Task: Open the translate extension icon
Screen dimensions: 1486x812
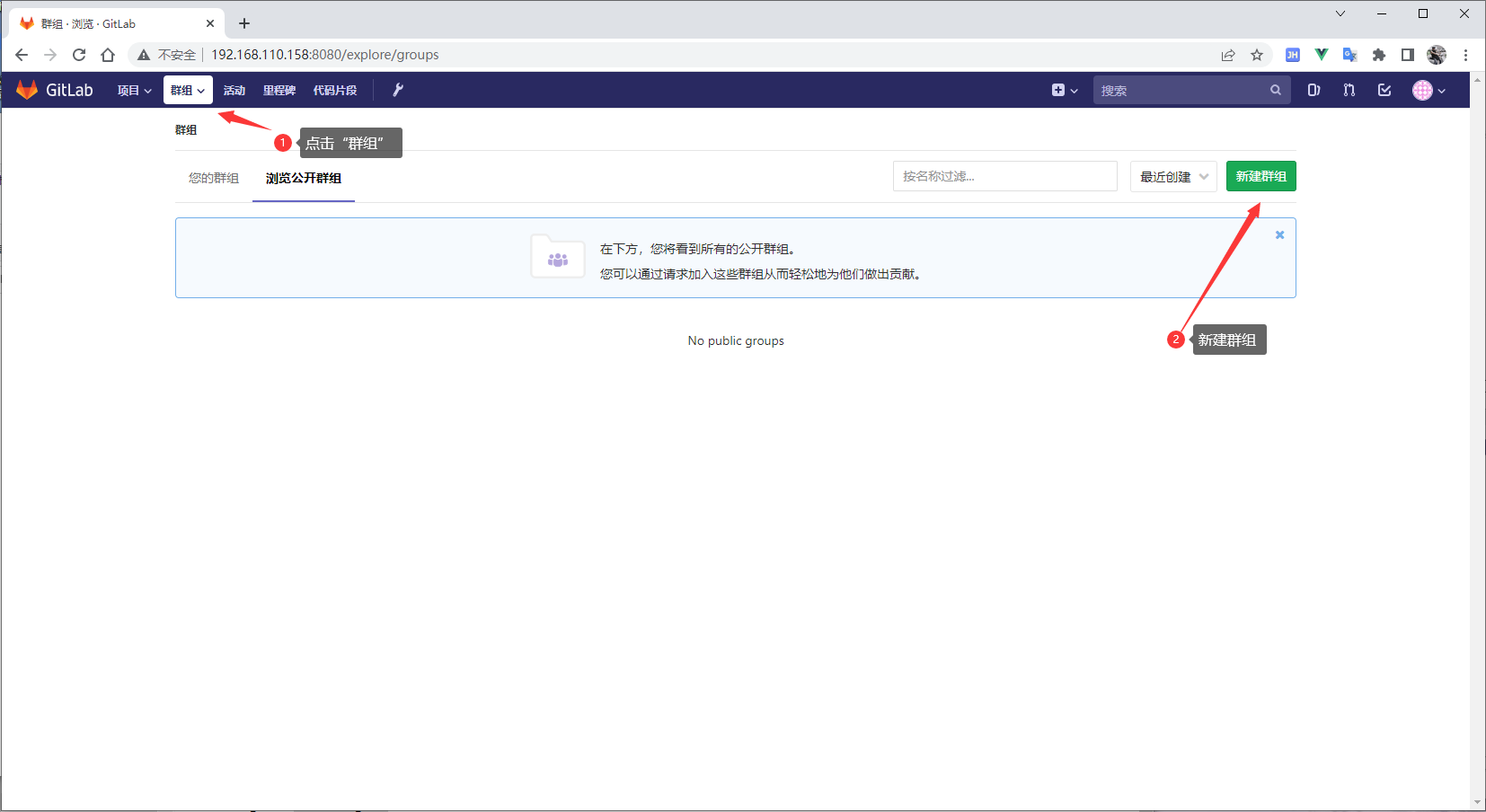Action: tap(1350, 55)
